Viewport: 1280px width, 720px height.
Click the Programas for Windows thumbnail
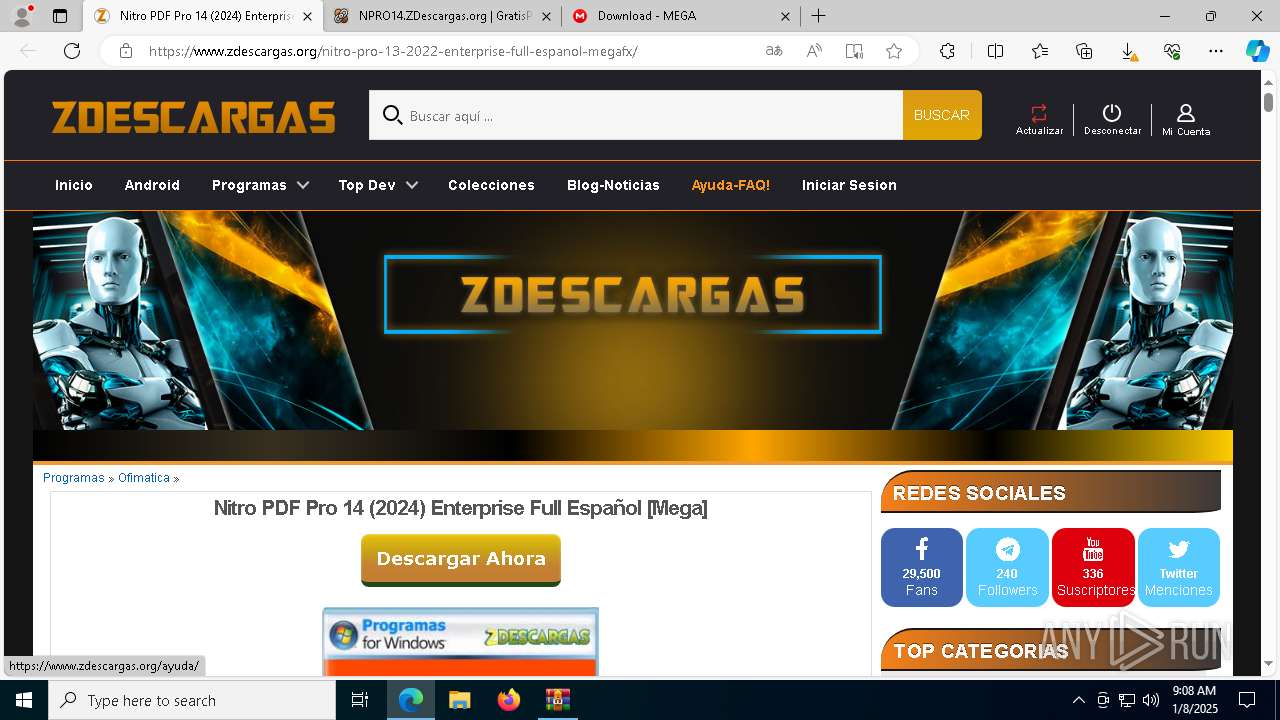click(x=461, y=641)
